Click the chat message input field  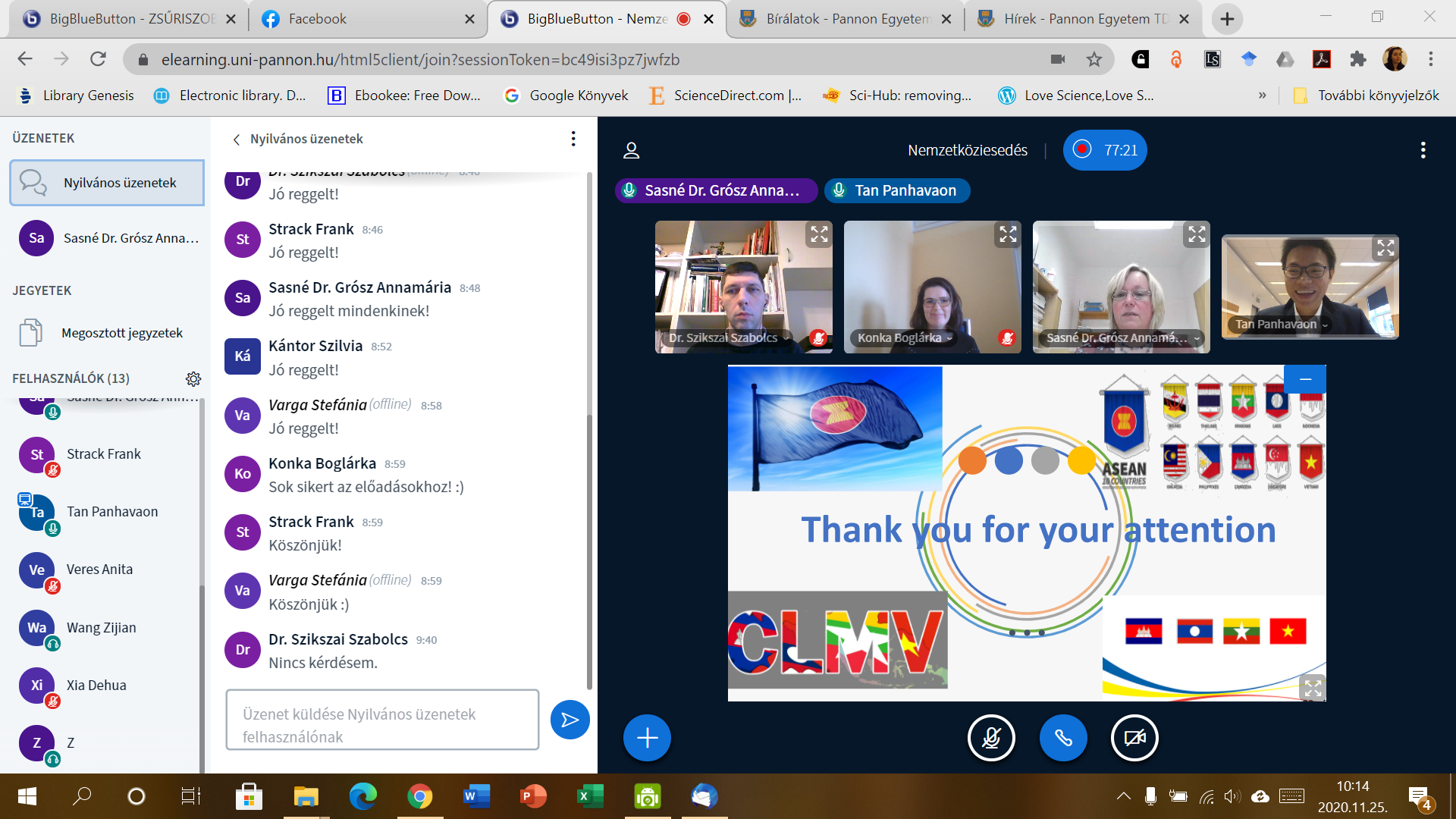[382, 720]
